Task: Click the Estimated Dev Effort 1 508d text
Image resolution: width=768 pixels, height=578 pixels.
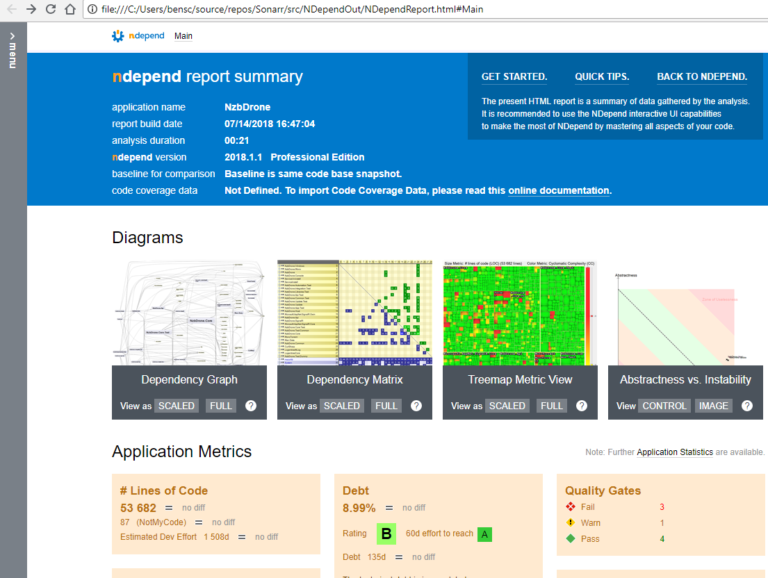Action: pos(174,537)
